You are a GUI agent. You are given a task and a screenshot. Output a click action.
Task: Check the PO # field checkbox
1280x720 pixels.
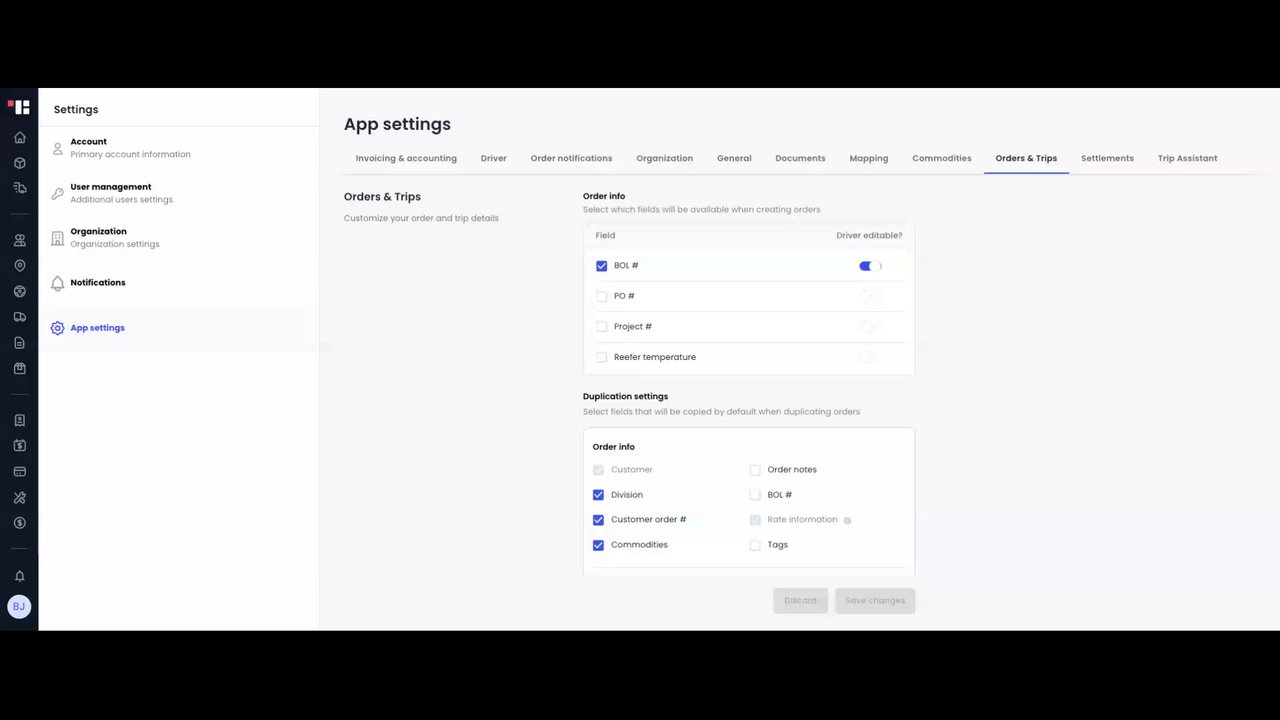[601, 296]
